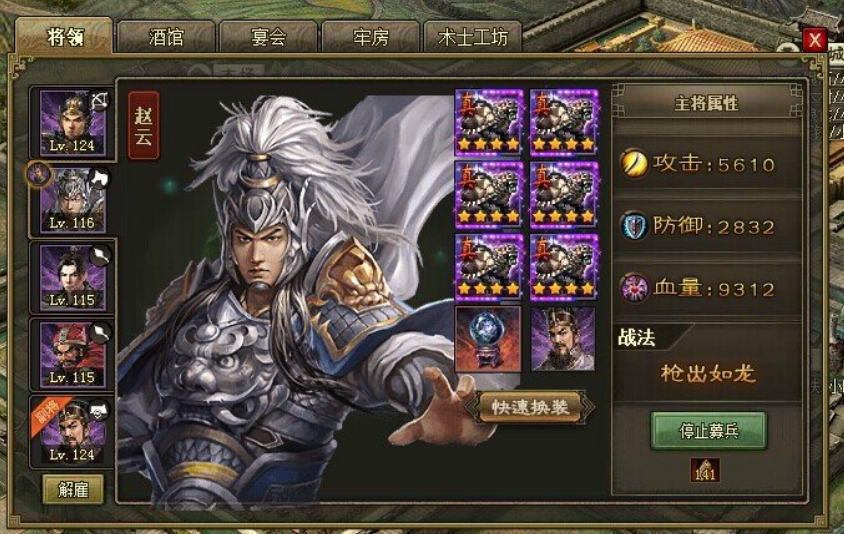The width and height of the screenshot is (844, 534).
Task: Click the 解雇 dismiss button
Action: (73, 489)
